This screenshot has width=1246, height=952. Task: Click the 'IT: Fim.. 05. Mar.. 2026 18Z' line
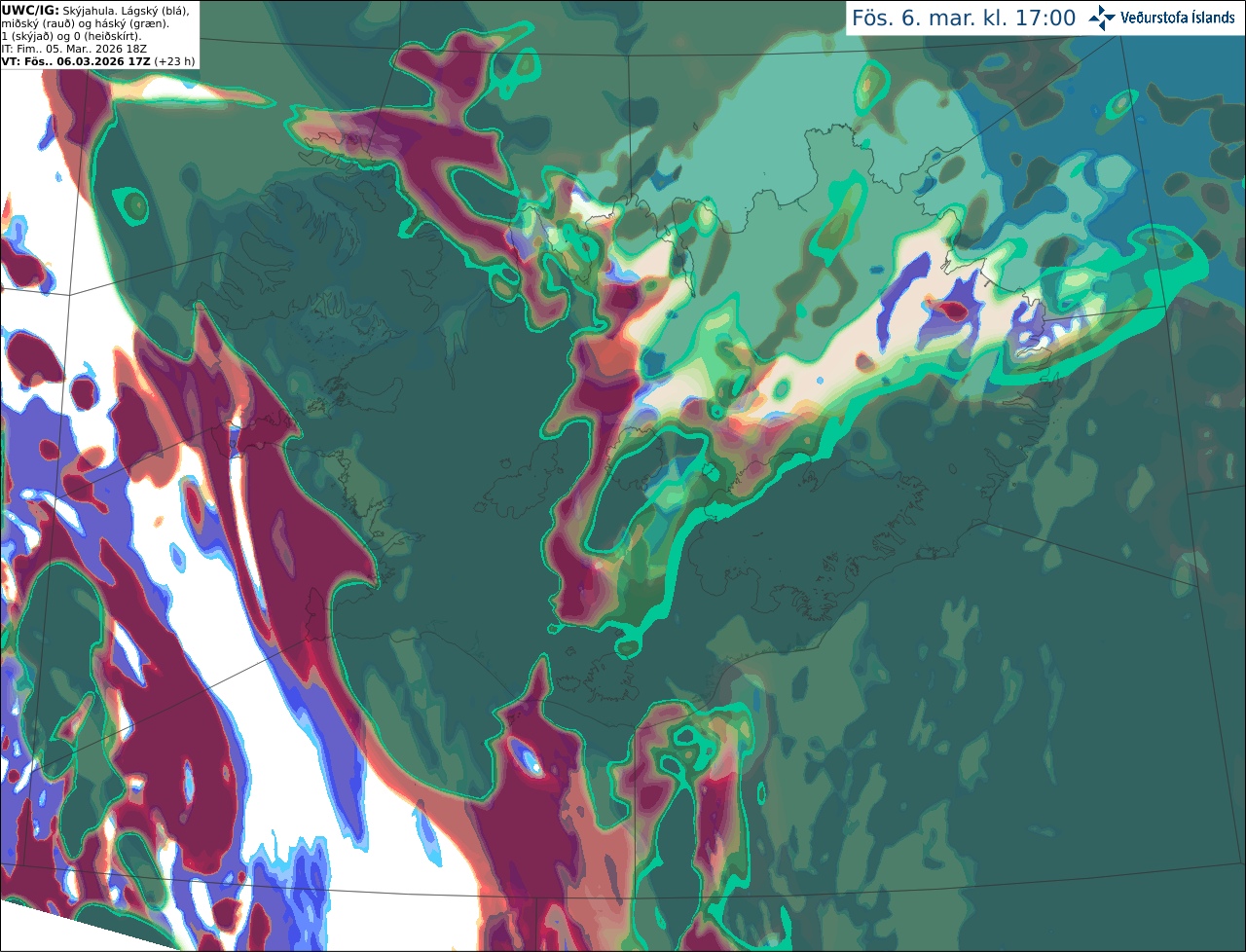coord(73,49)
